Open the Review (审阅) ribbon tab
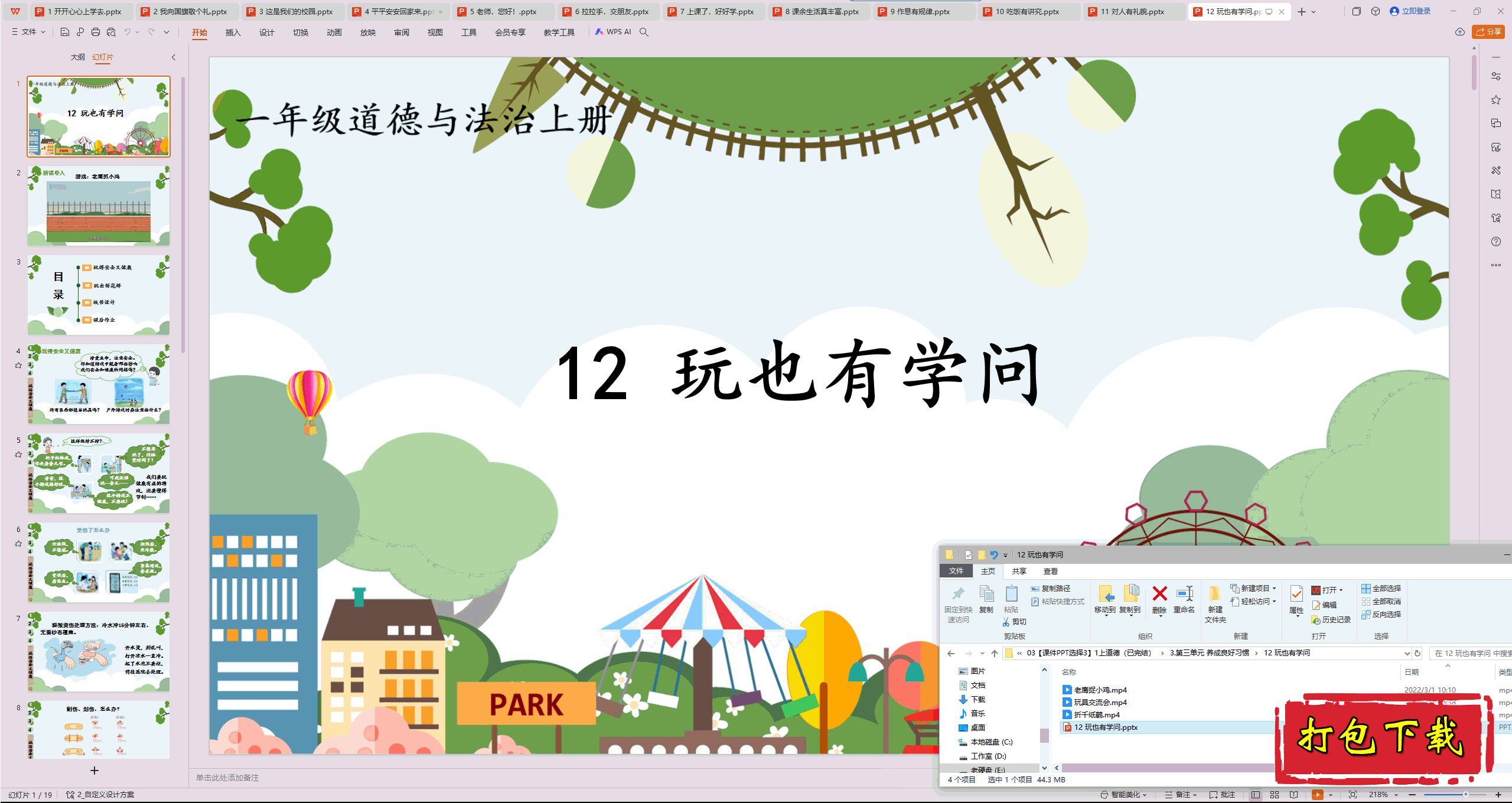 (x=402, y=32)
